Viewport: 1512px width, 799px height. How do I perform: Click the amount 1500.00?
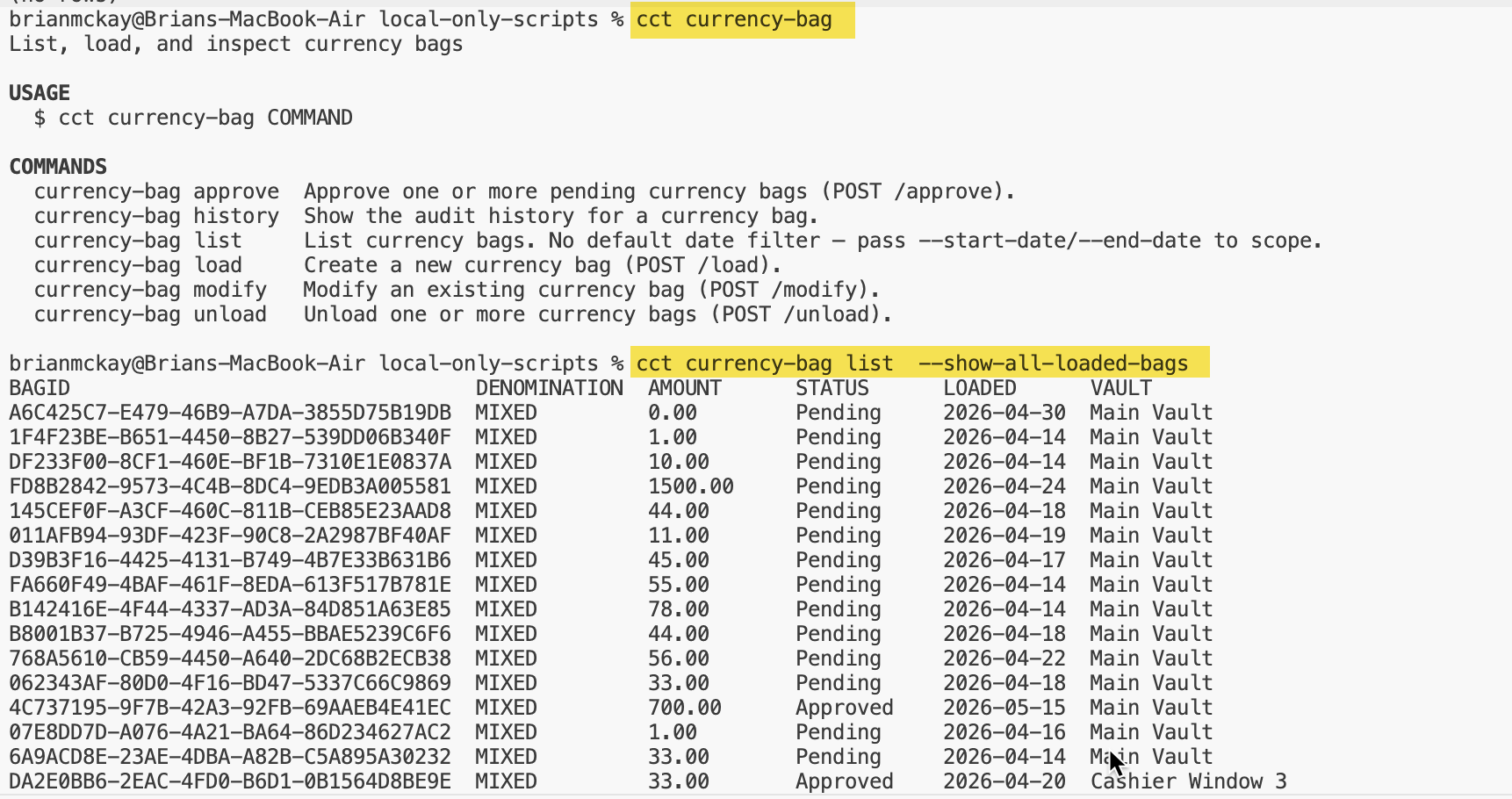coord(691,486)
